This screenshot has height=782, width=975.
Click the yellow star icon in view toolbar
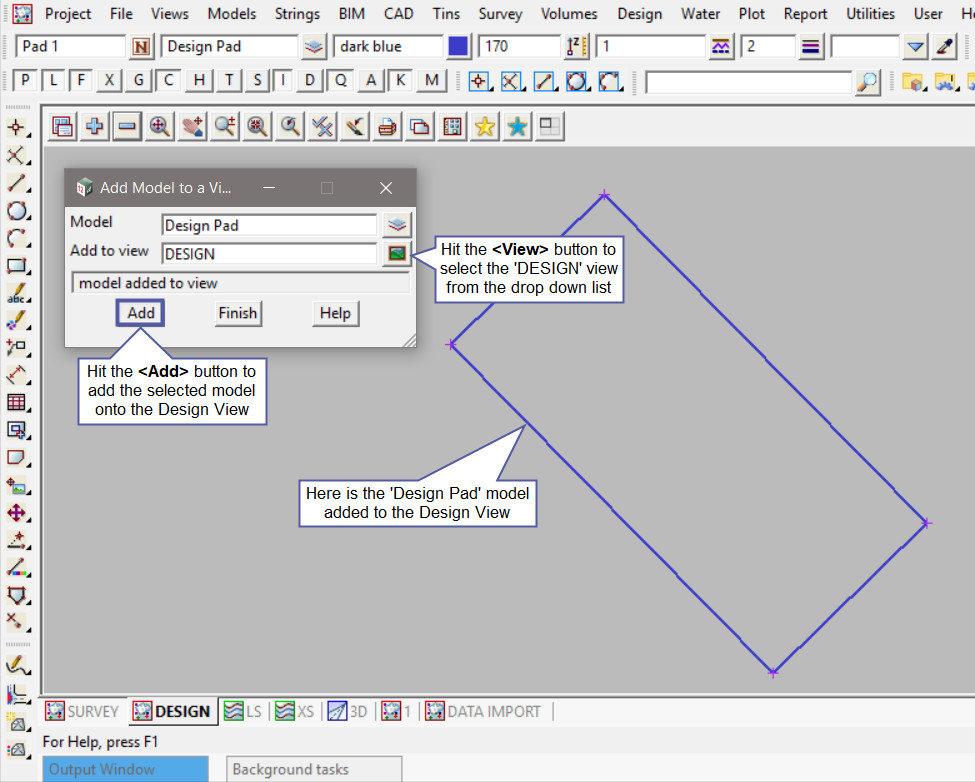click(x=485, y=126)
